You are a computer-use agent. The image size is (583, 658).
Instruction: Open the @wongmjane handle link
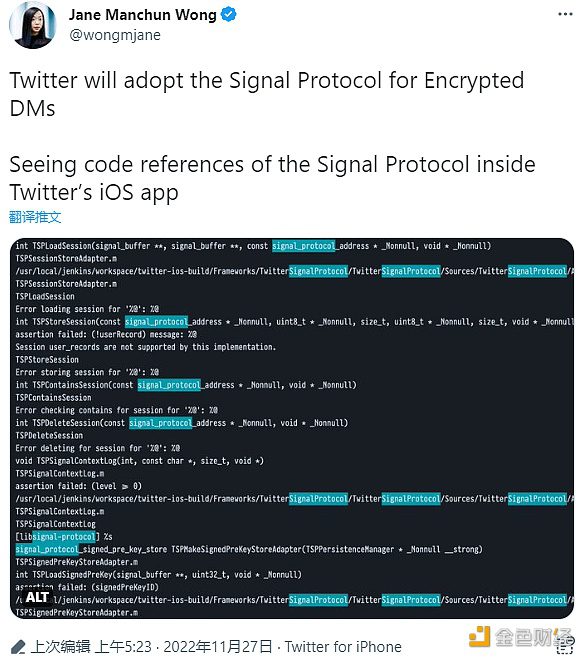pos(115,35)
